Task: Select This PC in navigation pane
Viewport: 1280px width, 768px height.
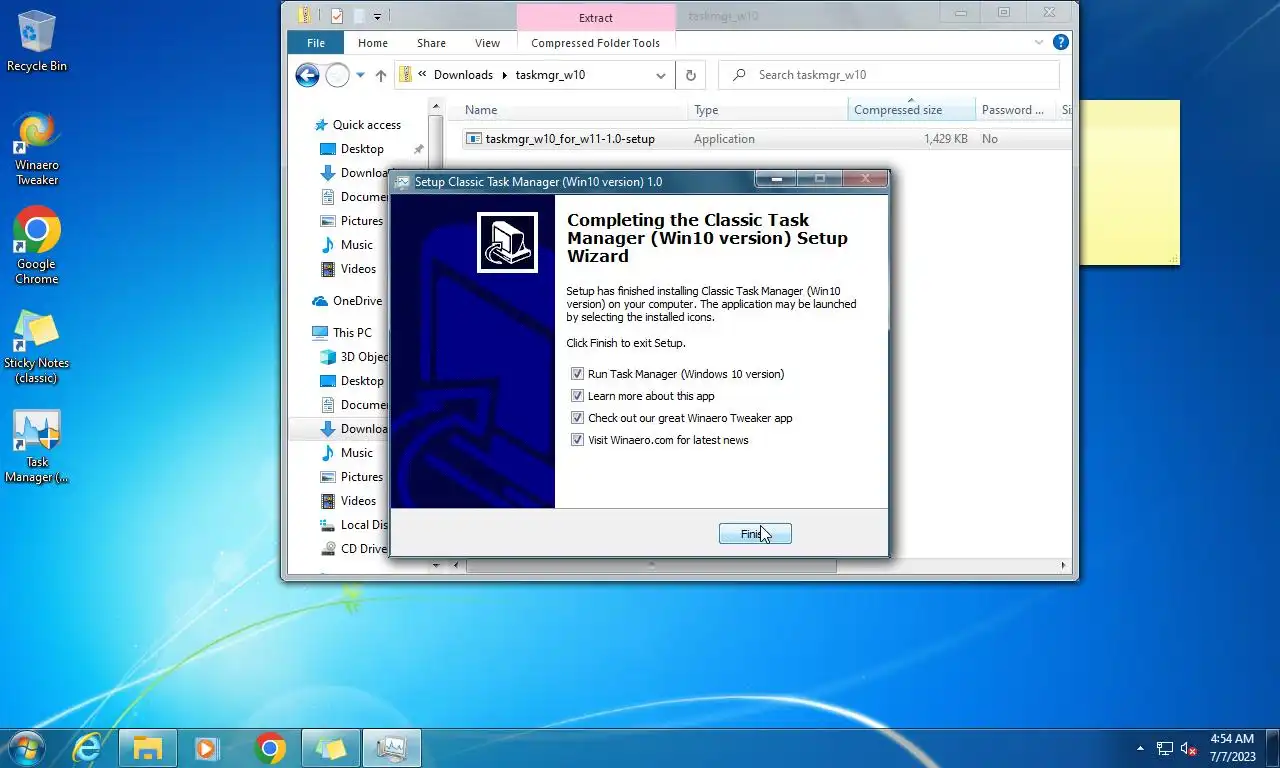Action: (342, 333)
